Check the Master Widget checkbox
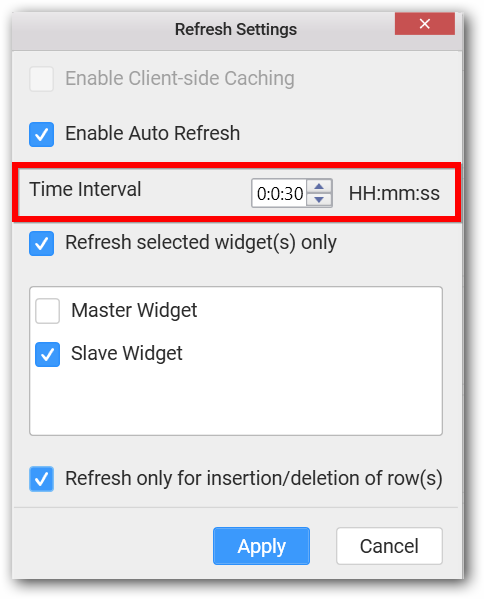The height and width of the screenshot is (599, 484). click(47, 311)
